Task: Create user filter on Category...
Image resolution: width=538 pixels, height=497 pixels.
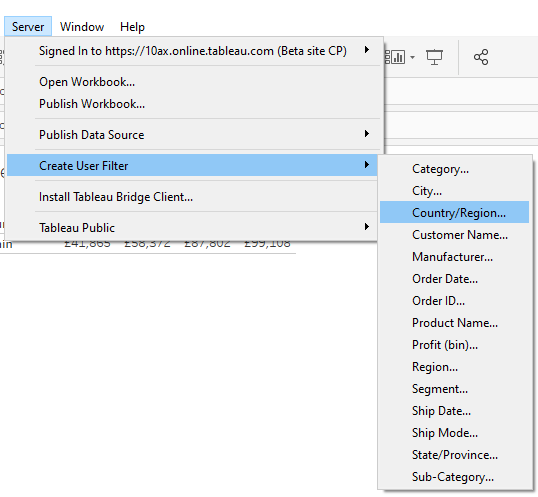Action: point(454,169)
